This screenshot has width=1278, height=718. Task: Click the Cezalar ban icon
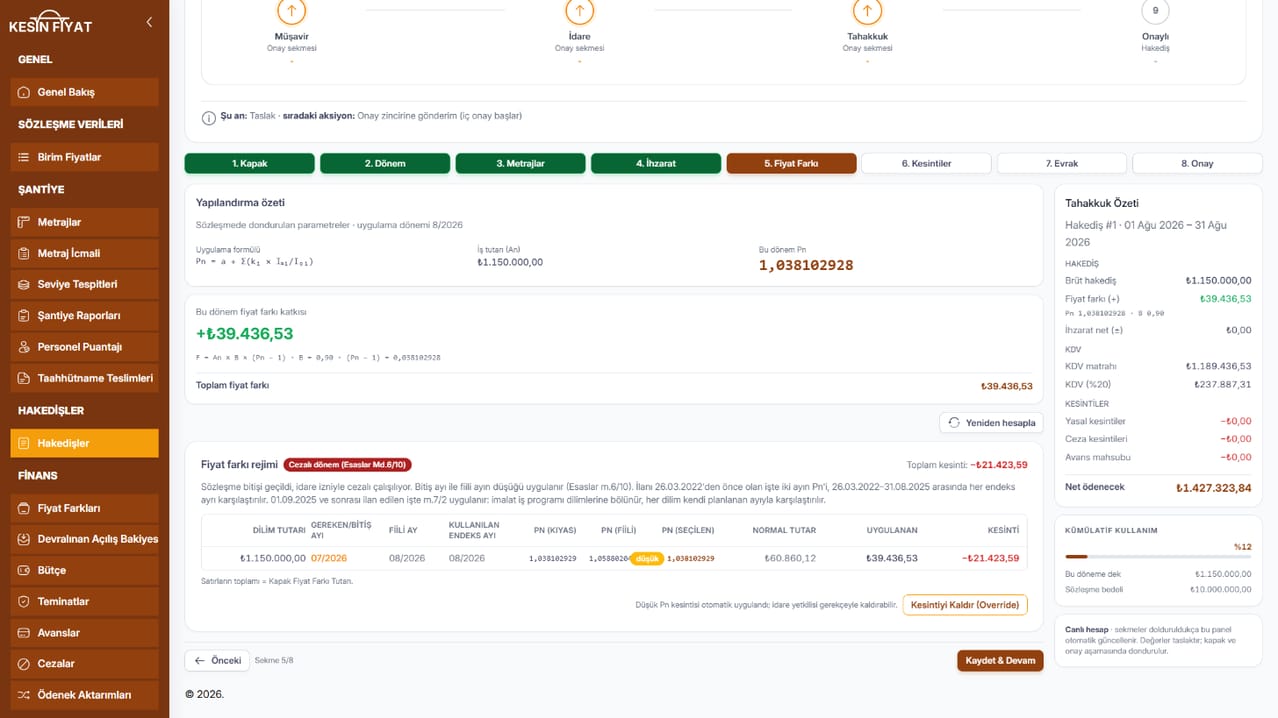pos(24,663)
